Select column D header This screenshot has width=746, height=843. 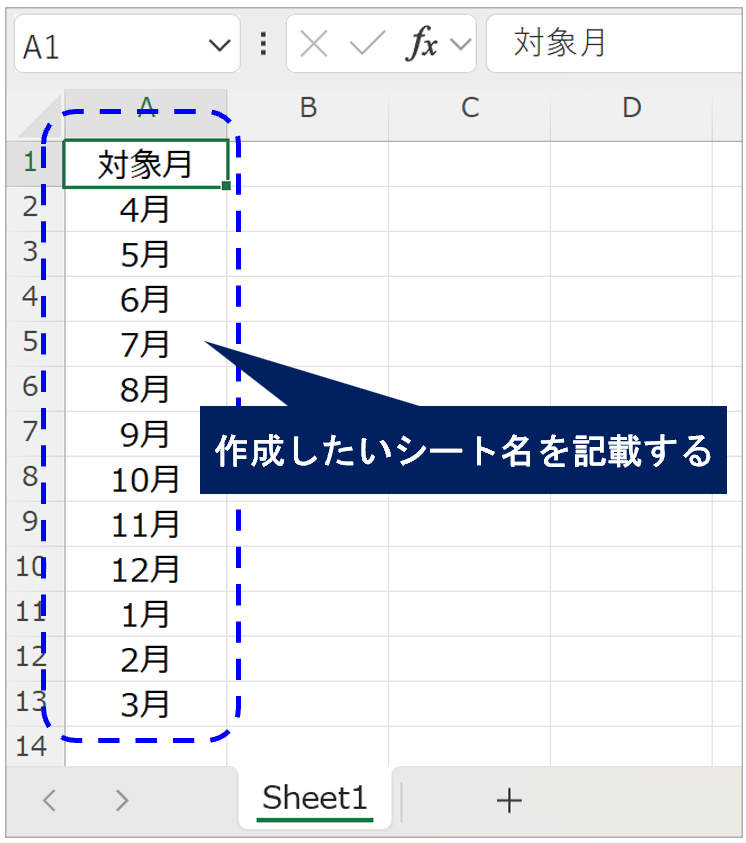point(632,115)
